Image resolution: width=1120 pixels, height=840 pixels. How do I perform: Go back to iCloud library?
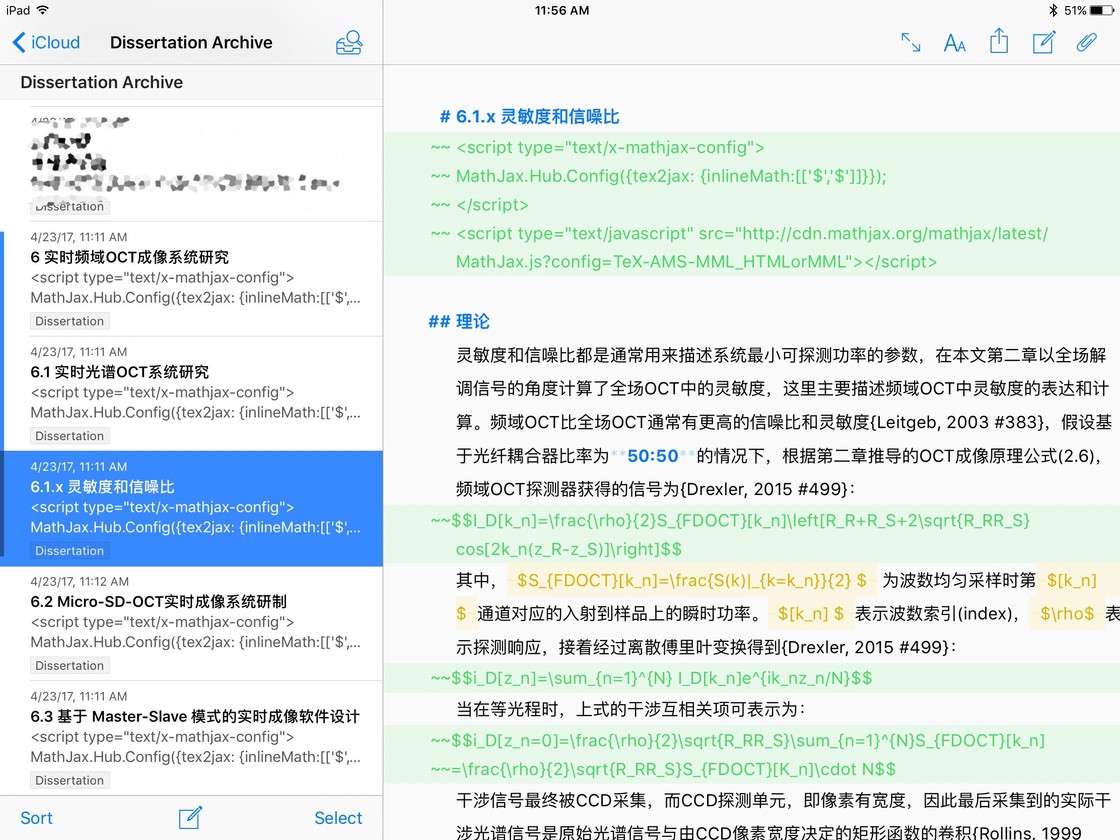click(x=46, y=42)
